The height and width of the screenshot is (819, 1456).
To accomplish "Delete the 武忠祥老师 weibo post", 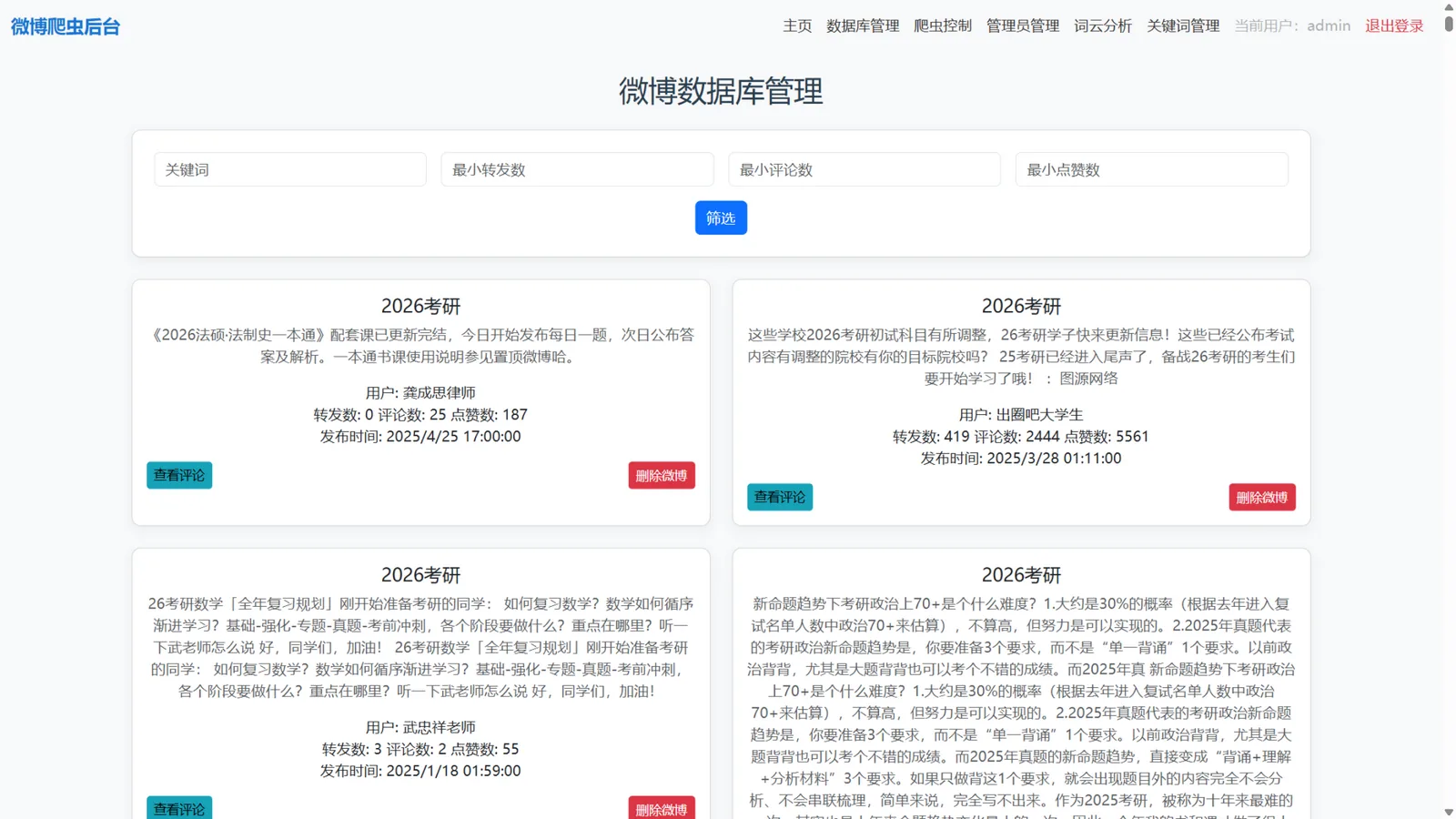I will tap(662, 808).
